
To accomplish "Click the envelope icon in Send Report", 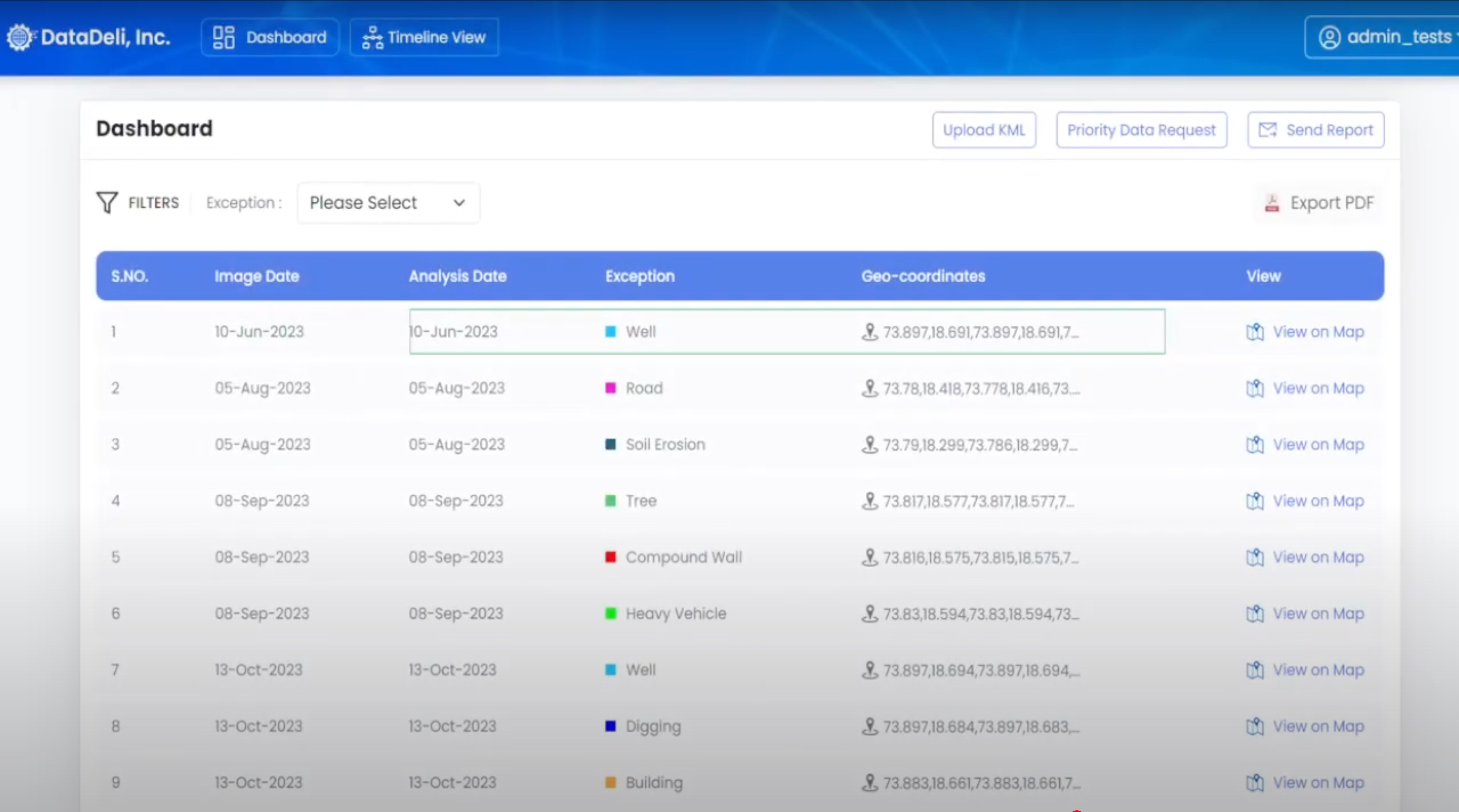I will tap(1268, 130).
